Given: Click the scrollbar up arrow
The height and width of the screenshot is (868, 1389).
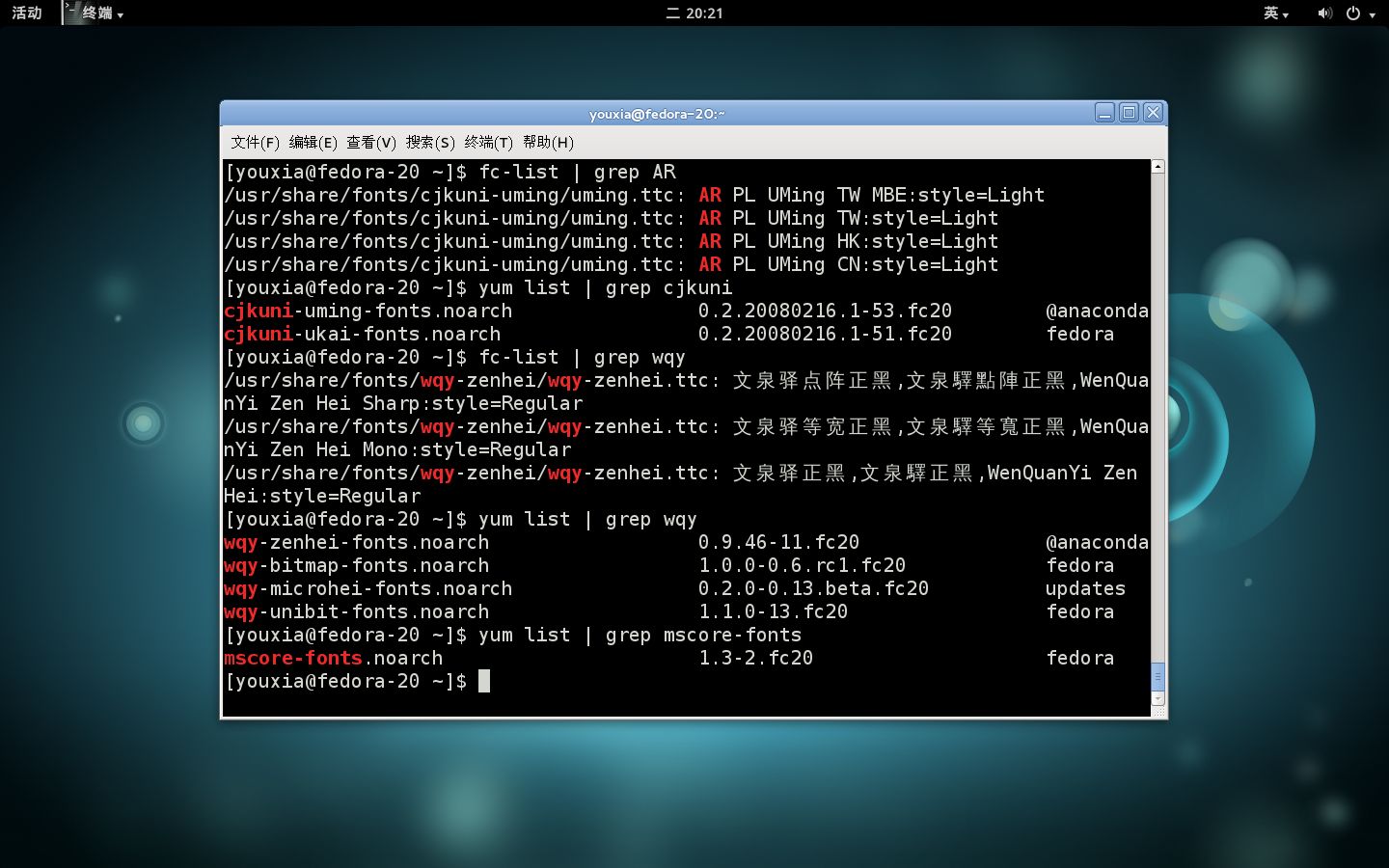Looking at the screenshot, I should [x=1156, y=165].
